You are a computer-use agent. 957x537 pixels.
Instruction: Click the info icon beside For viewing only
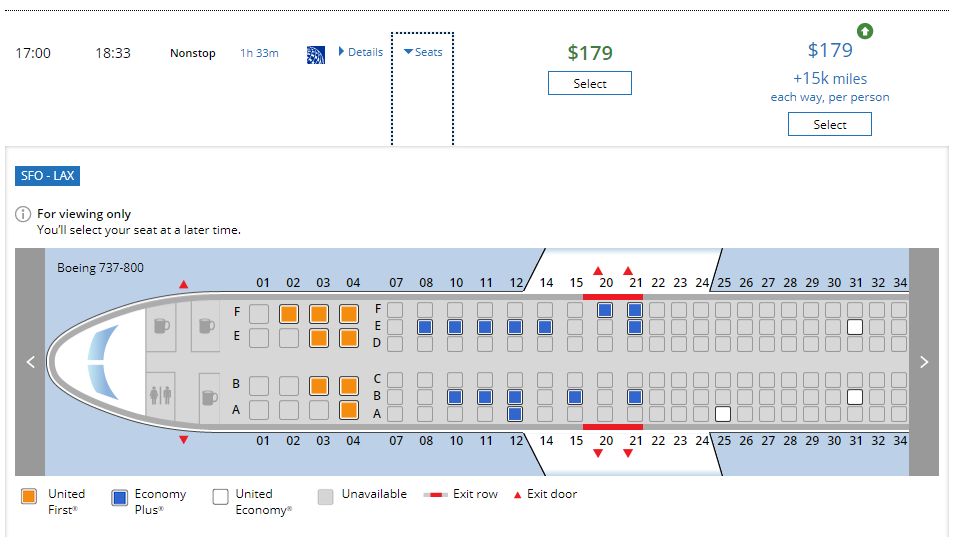click(23, 214)
